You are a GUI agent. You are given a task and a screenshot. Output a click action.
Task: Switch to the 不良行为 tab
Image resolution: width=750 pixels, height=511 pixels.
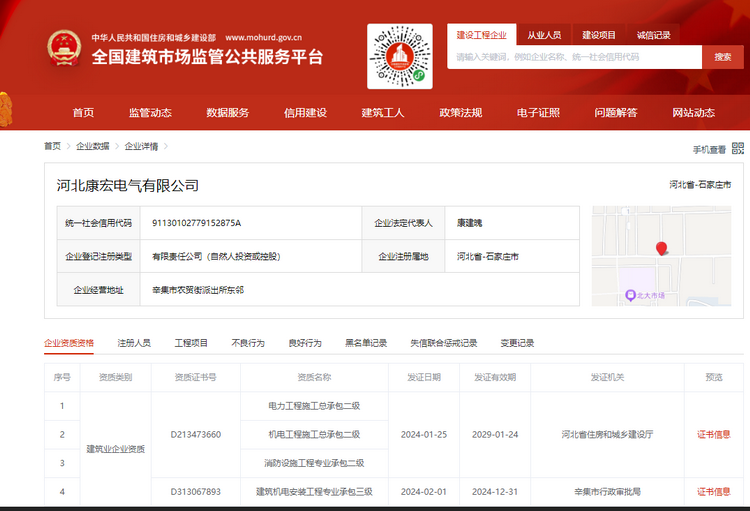click(x=248, y=343)
